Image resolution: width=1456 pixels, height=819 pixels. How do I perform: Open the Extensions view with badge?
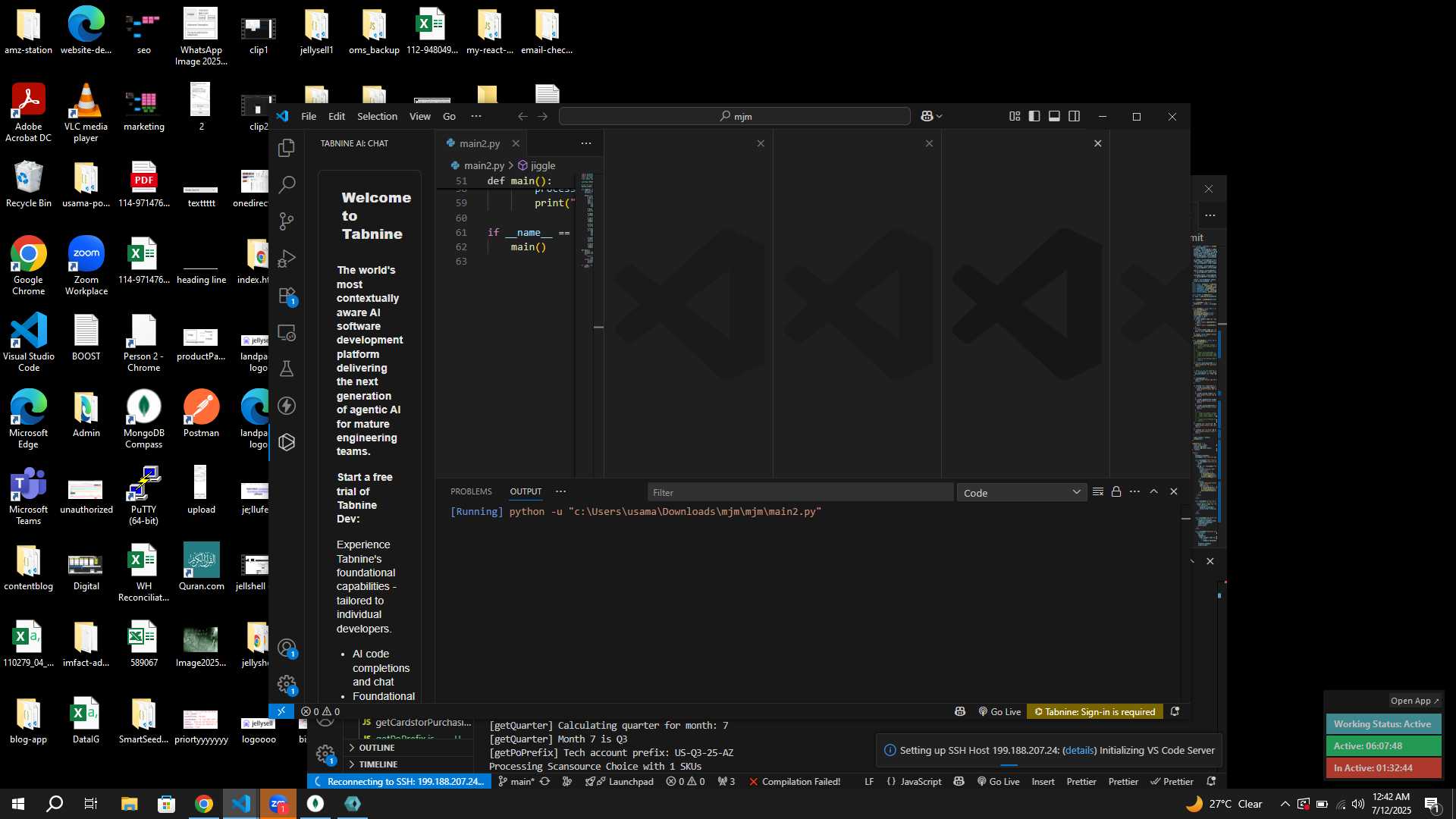pyautogui.click(x=287, y=296)
